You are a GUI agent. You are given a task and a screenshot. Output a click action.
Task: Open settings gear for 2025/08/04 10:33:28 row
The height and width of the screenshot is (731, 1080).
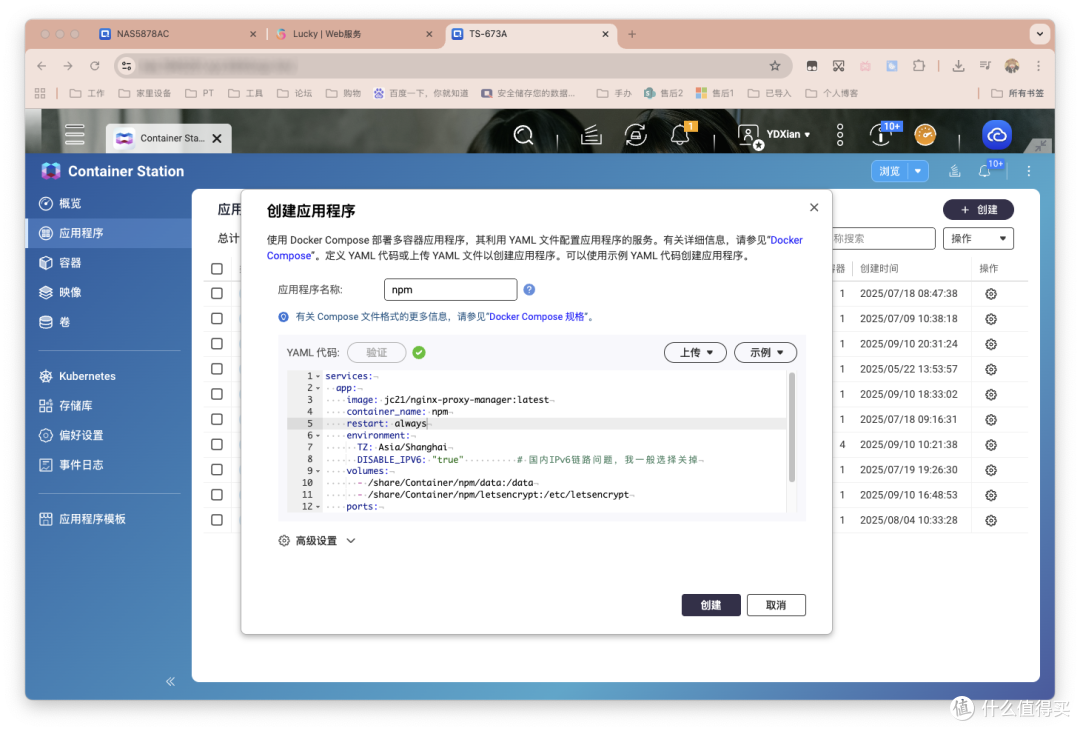tap(990, 520)
